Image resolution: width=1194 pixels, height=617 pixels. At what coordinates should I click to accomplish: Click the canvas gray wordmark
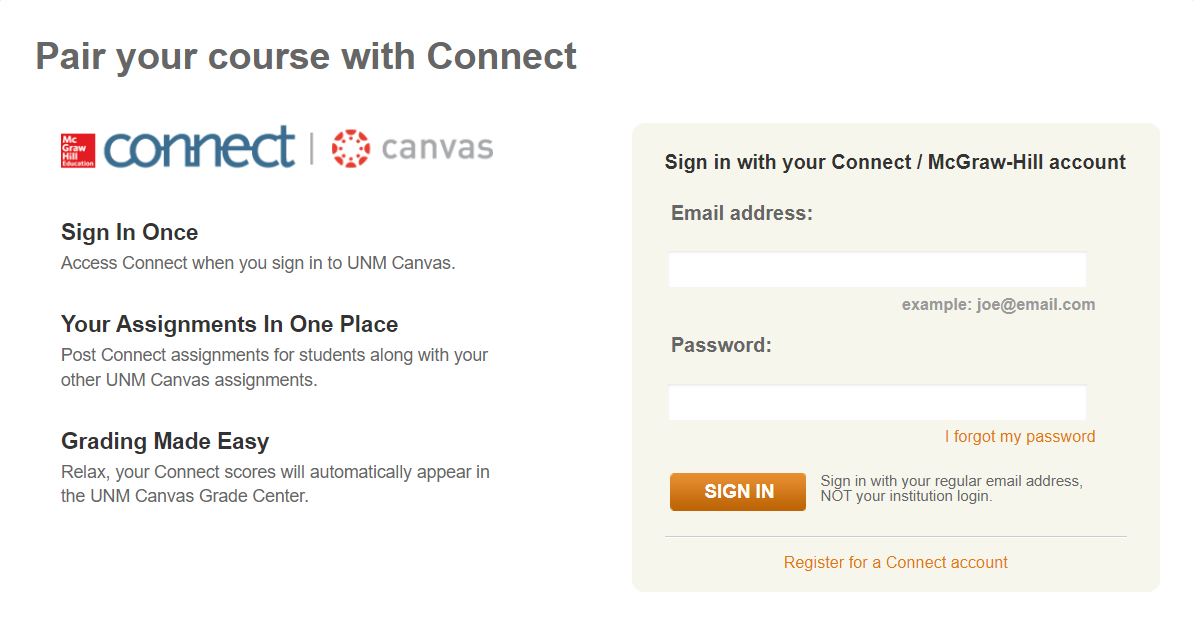tap(437, 148)
